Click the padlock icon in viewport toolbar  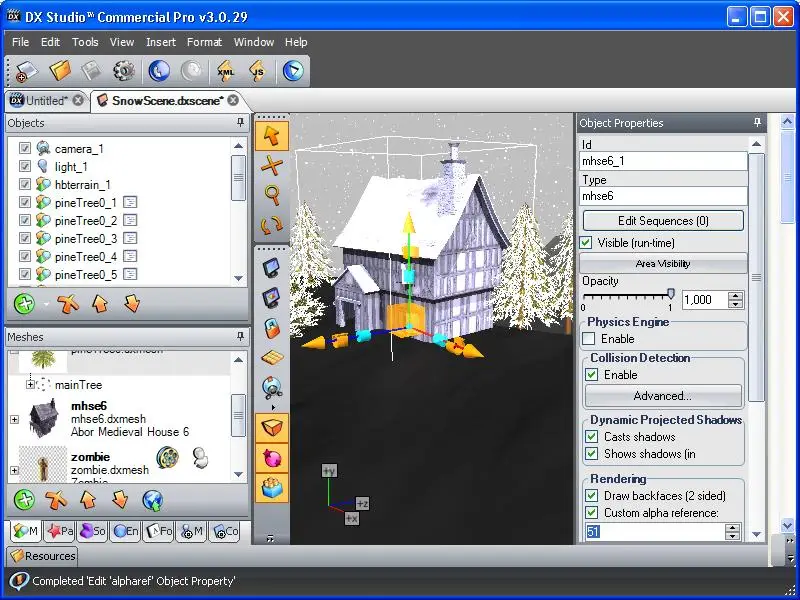point(272,328)
